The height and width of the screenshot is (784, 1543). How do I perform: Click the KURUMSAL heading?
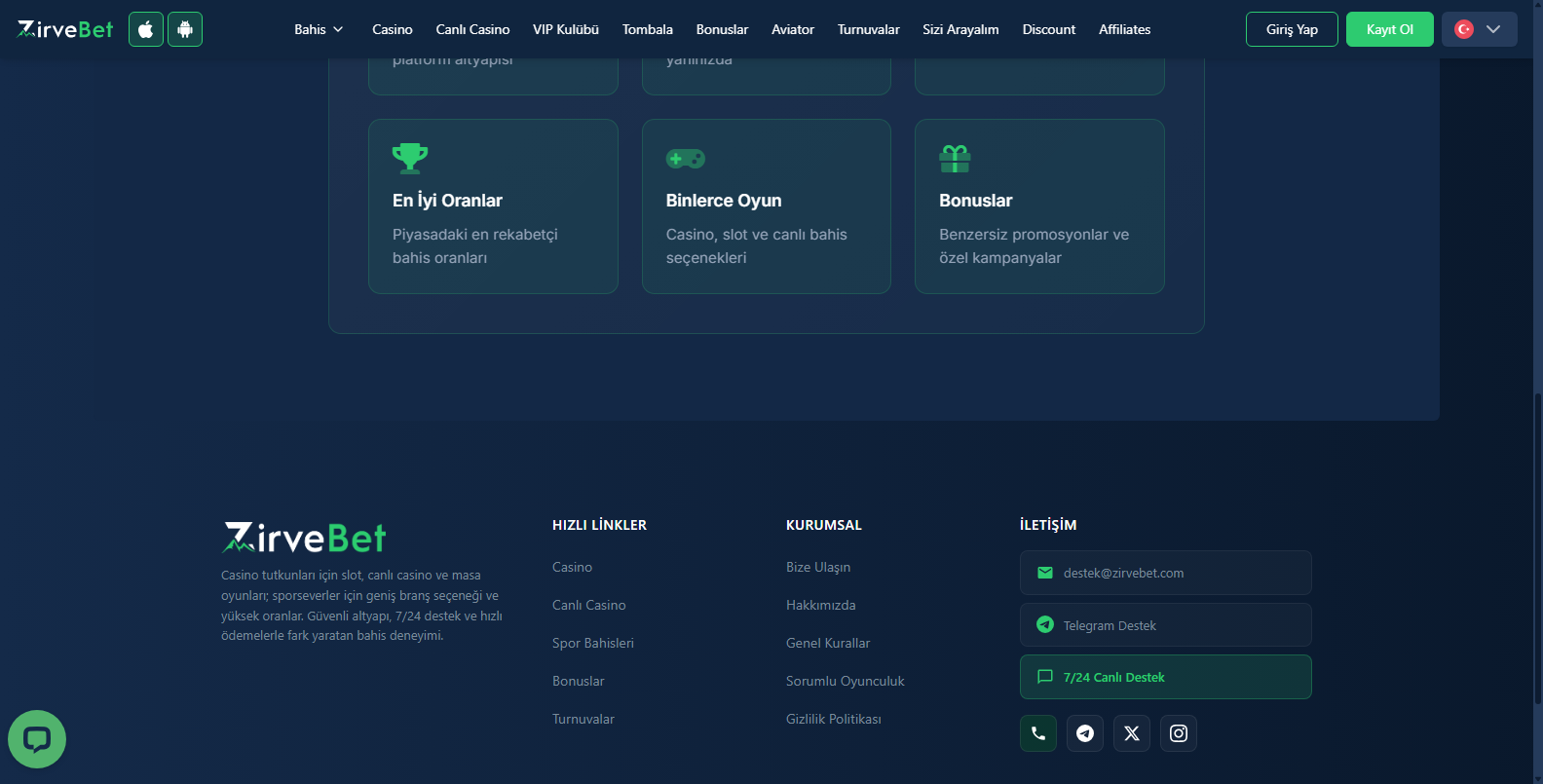click(824, 525)
